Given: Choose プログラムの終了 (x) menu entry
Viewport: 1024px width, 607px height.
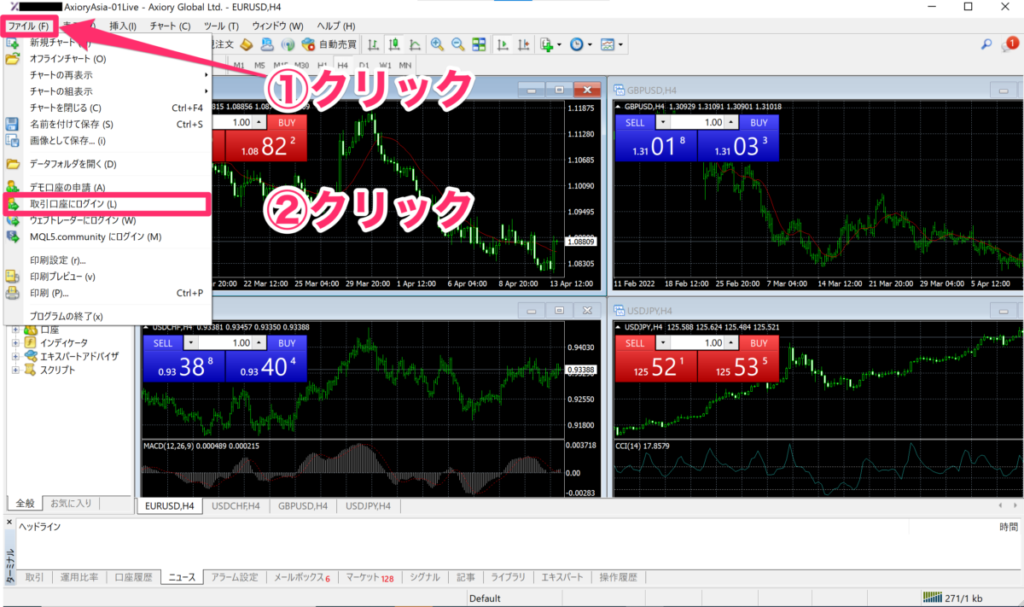Looking at the screenshot, I should (107, 316).
